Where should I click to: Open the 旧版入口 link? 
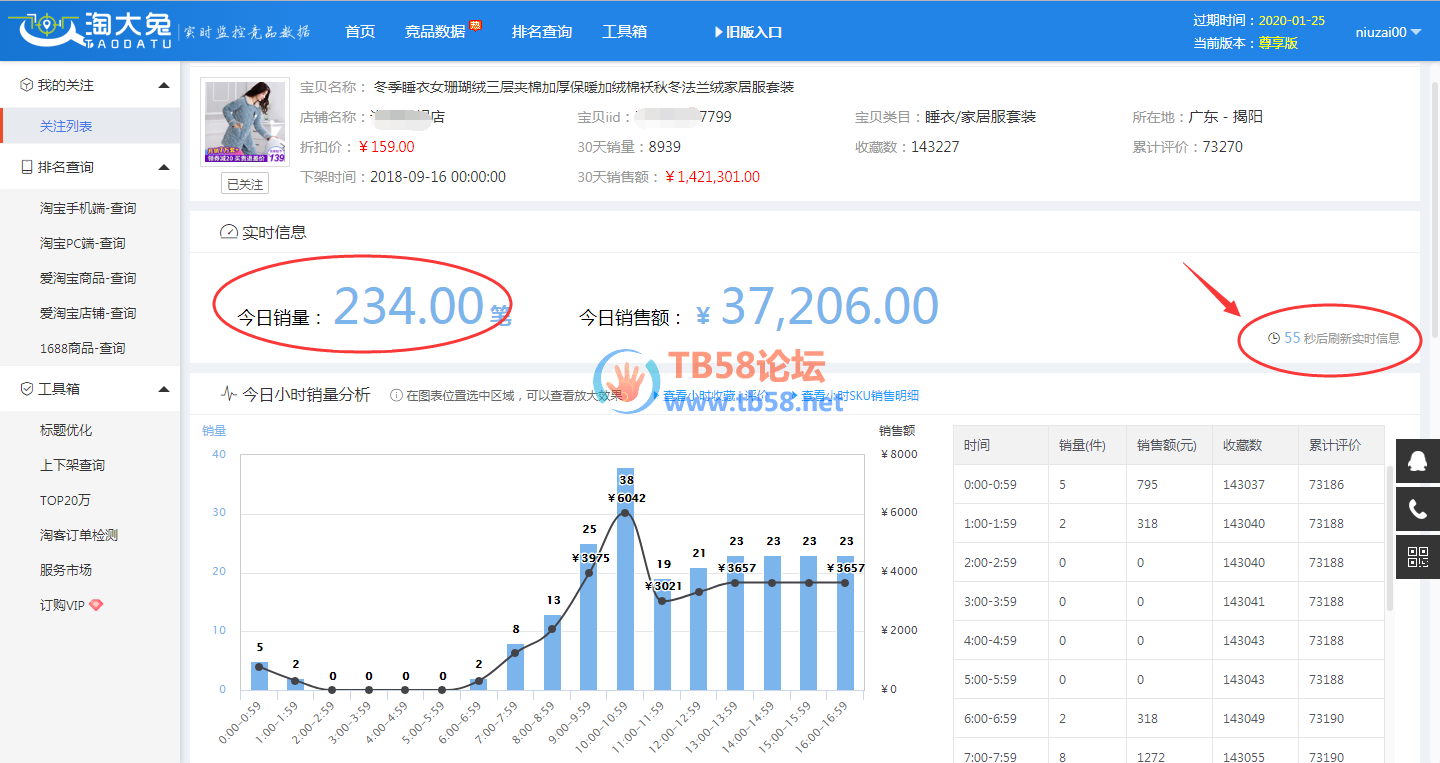(x=749, y=32)
